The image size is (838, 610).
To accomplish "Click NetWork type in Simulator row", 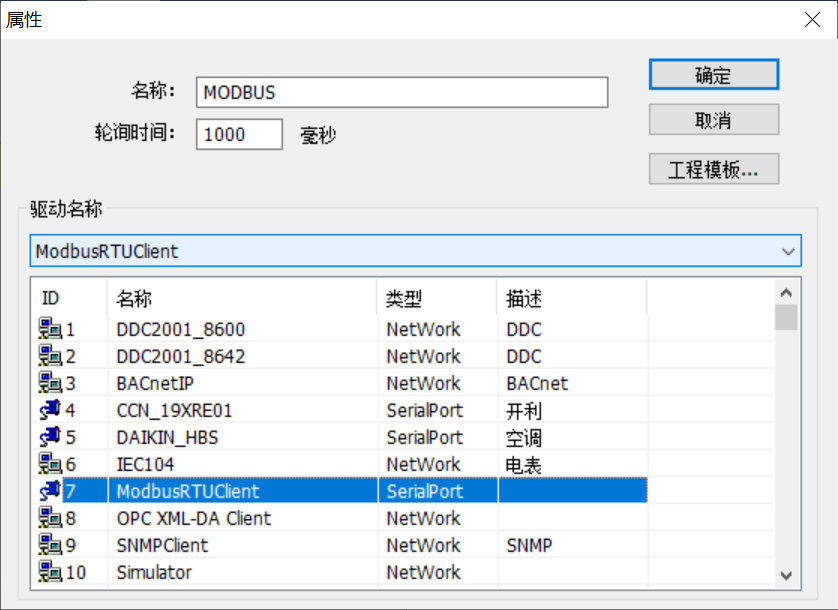I will [x=423, y=573].
